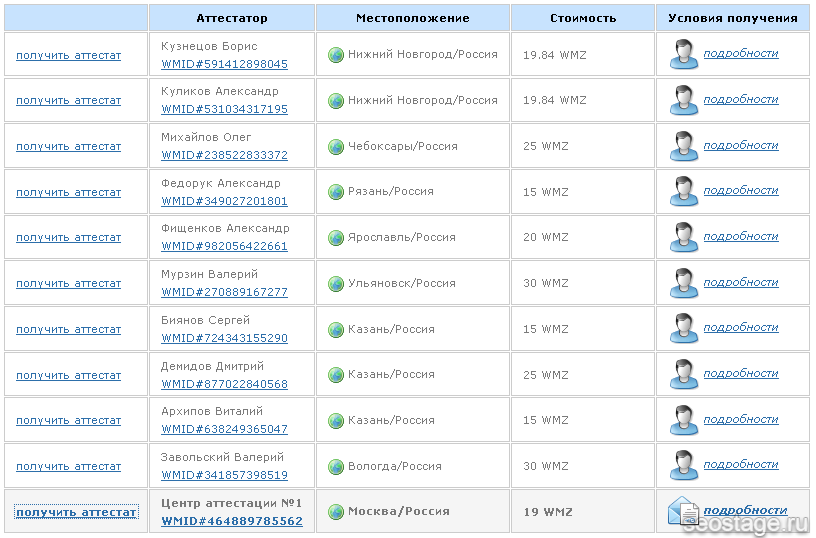Click получить аттестат for Архипов Виталий
This screenshot has height=538, width=816.
(69, 420)
